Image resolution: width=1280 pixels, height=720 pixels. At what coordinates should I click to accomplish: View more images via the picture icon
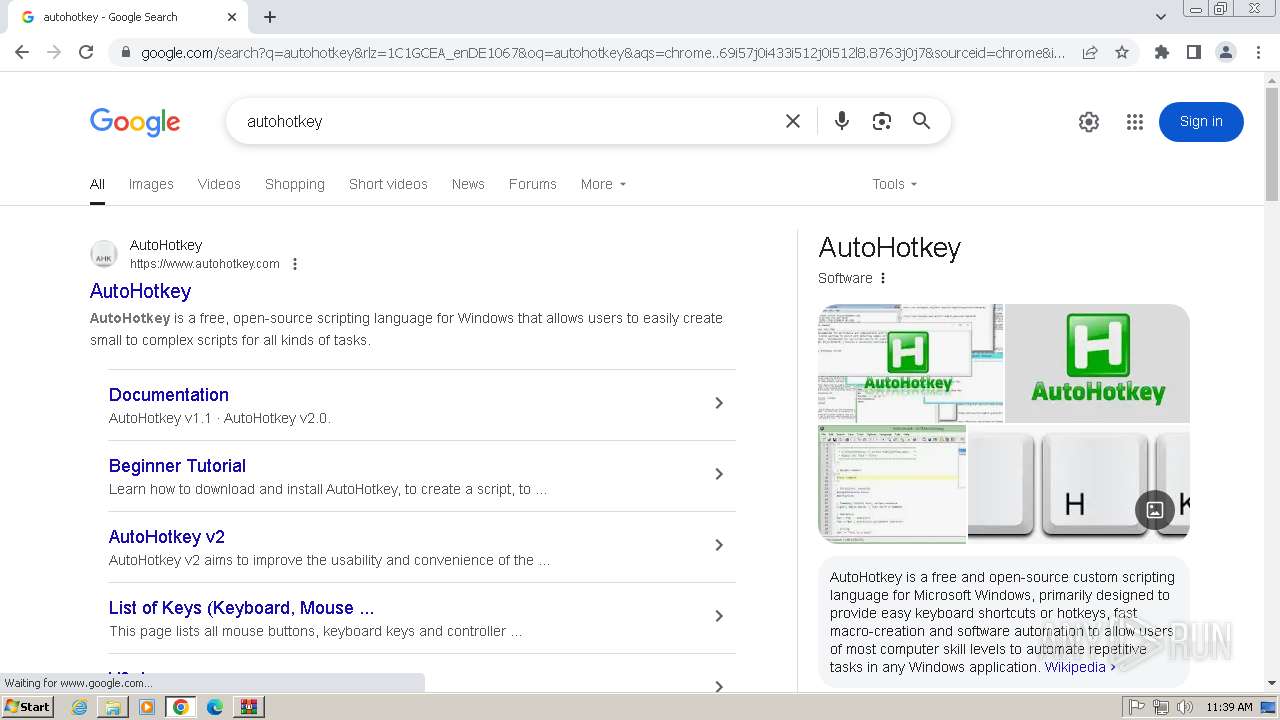click(1154, 510)
